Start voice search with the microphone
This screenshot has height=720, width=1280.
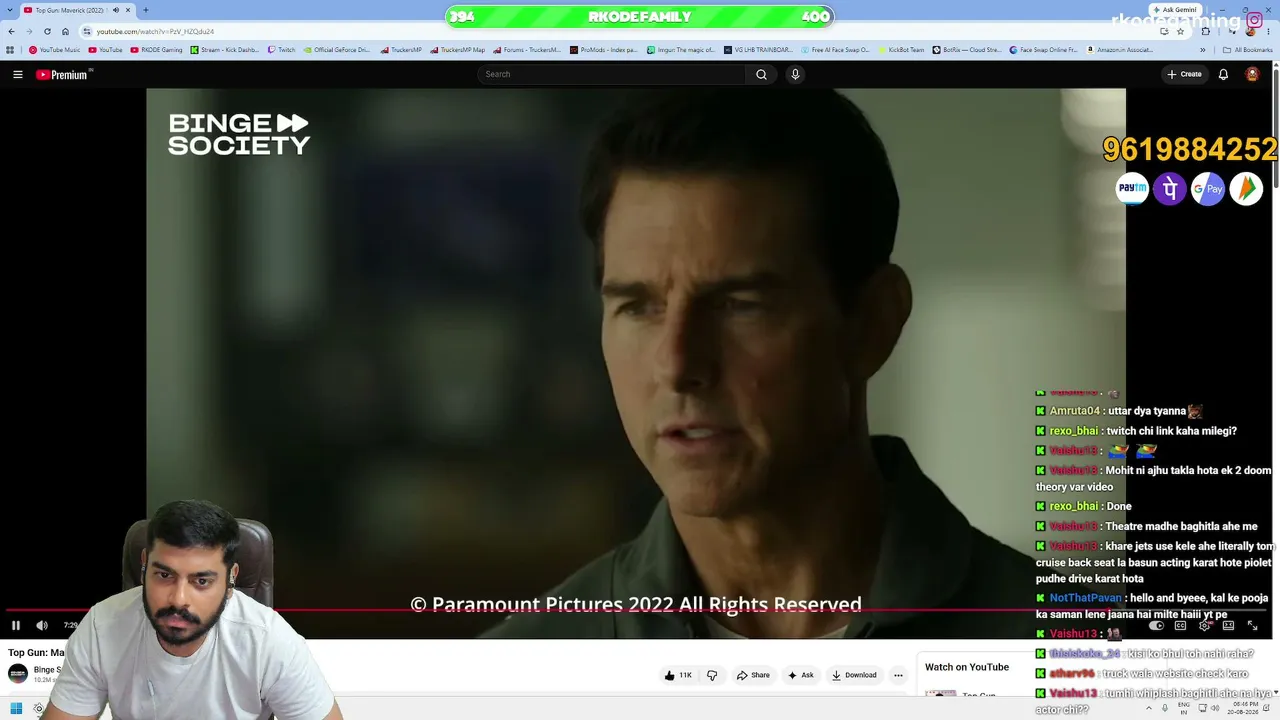coord(795,74)
